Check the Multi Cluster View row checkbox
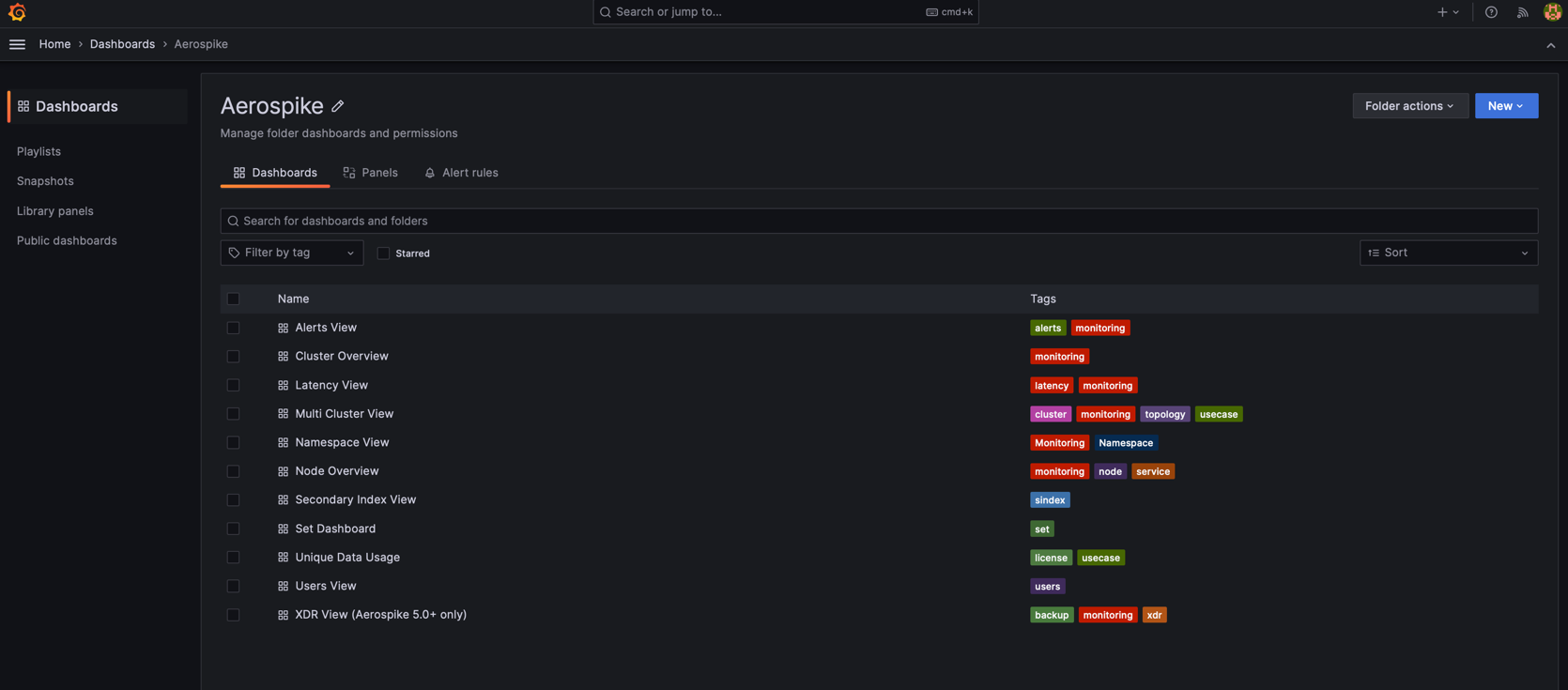This screenshot has height=690, width=1568. [x=233, y=414]
